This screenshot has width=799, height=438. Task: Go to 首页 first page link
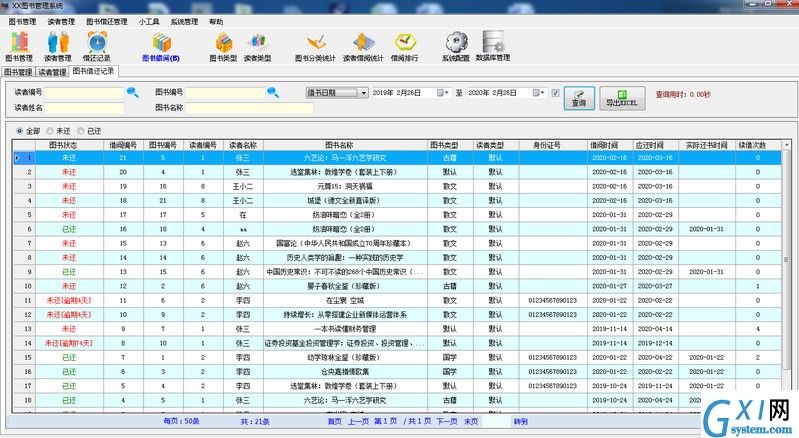(x=334, y=422)
